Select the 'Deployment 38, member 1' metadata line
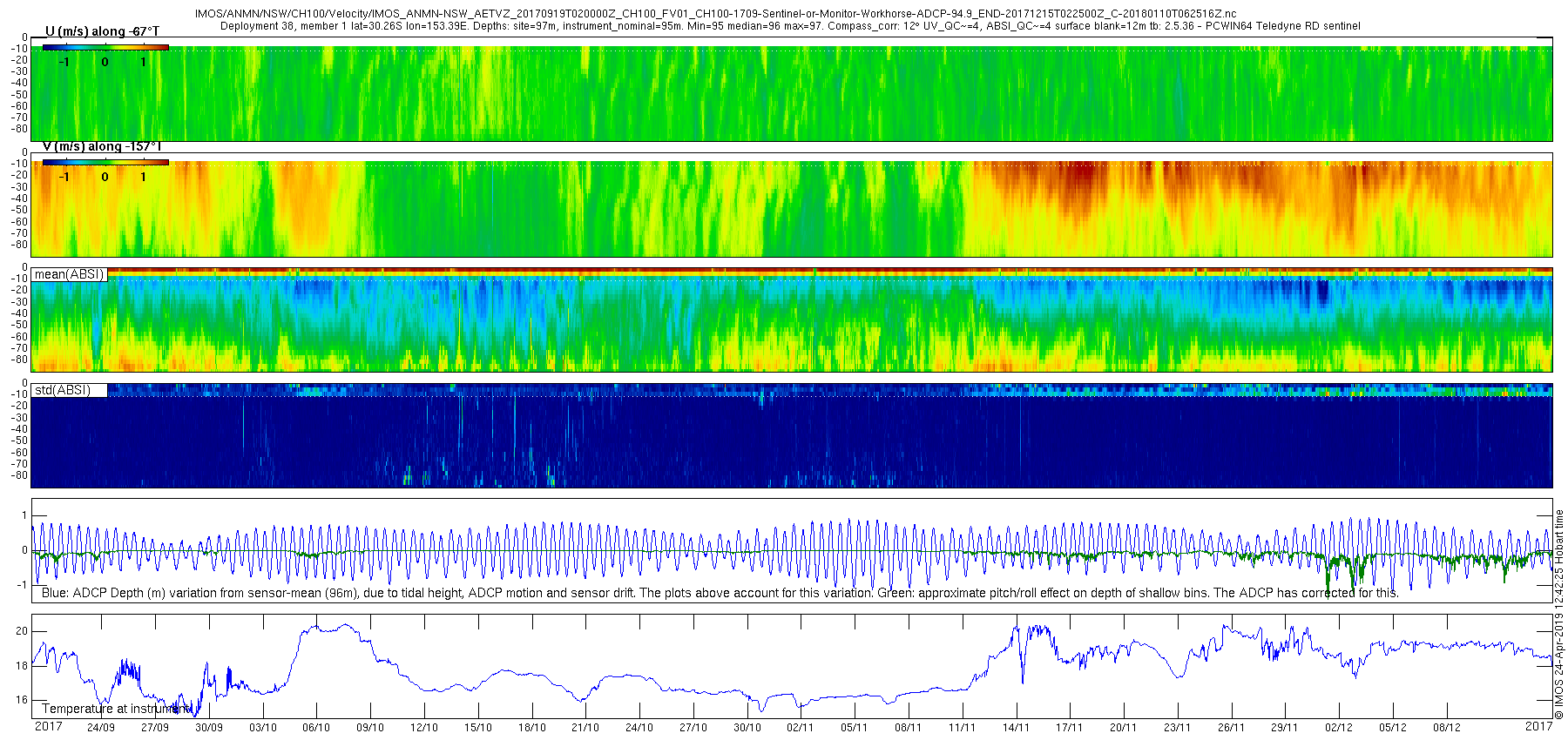 coord(790,26)
